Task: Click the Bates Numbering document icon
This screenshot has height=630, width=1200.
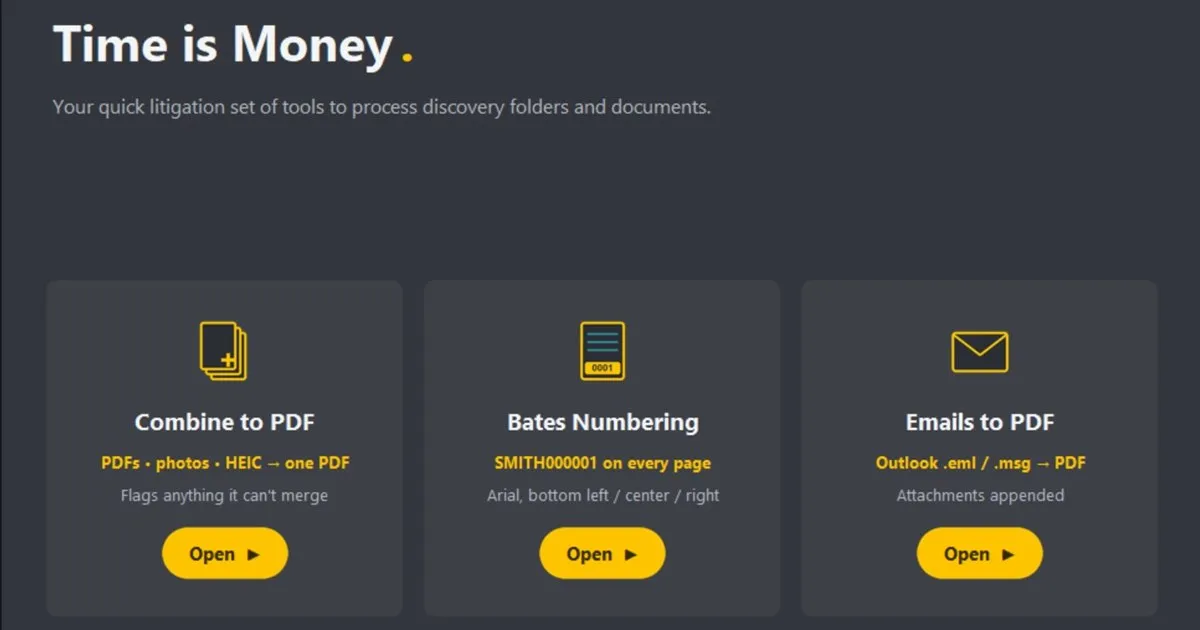Action: [602, 350]
